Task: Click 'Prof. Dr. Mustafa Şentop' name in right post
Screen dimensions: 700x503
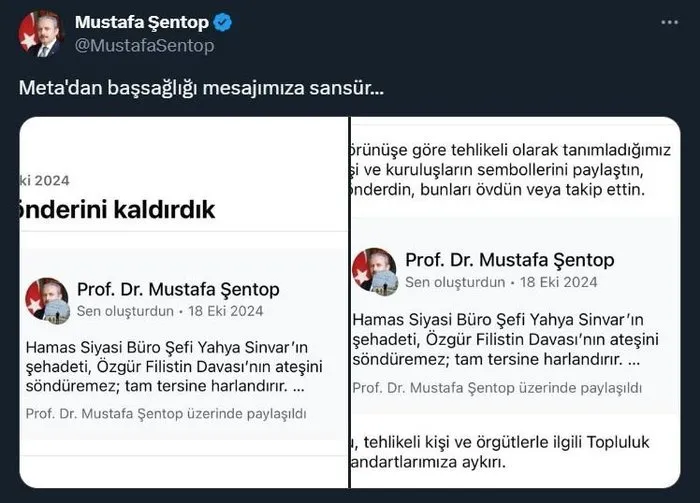Action: click(x=509, y=260)
